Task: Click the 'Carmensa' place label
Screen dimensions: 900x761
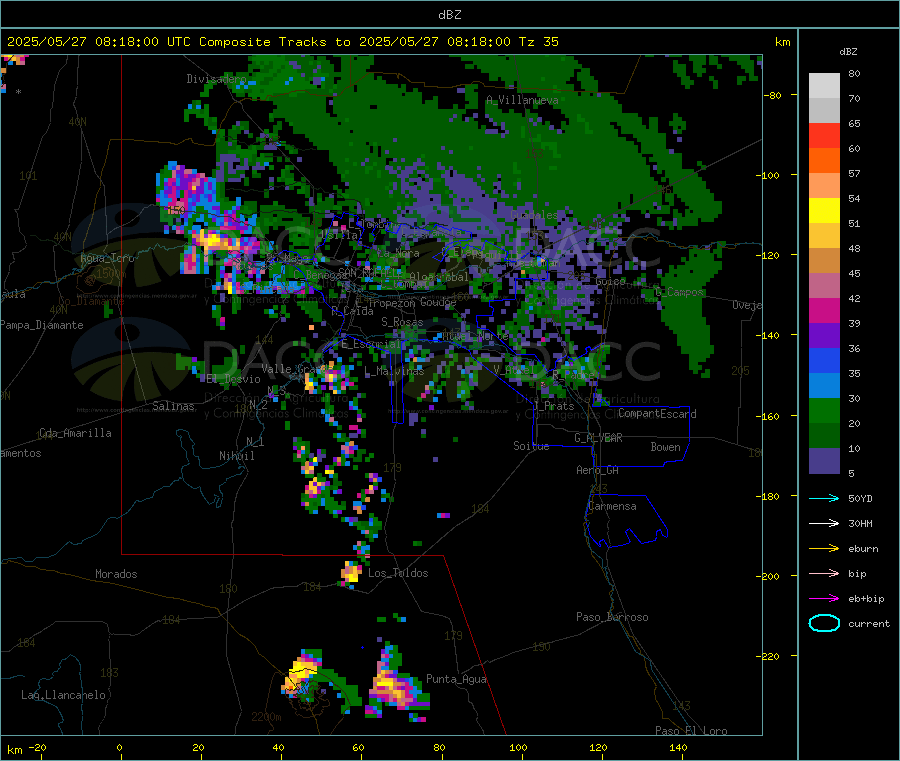Action: (x=612, y=506)
